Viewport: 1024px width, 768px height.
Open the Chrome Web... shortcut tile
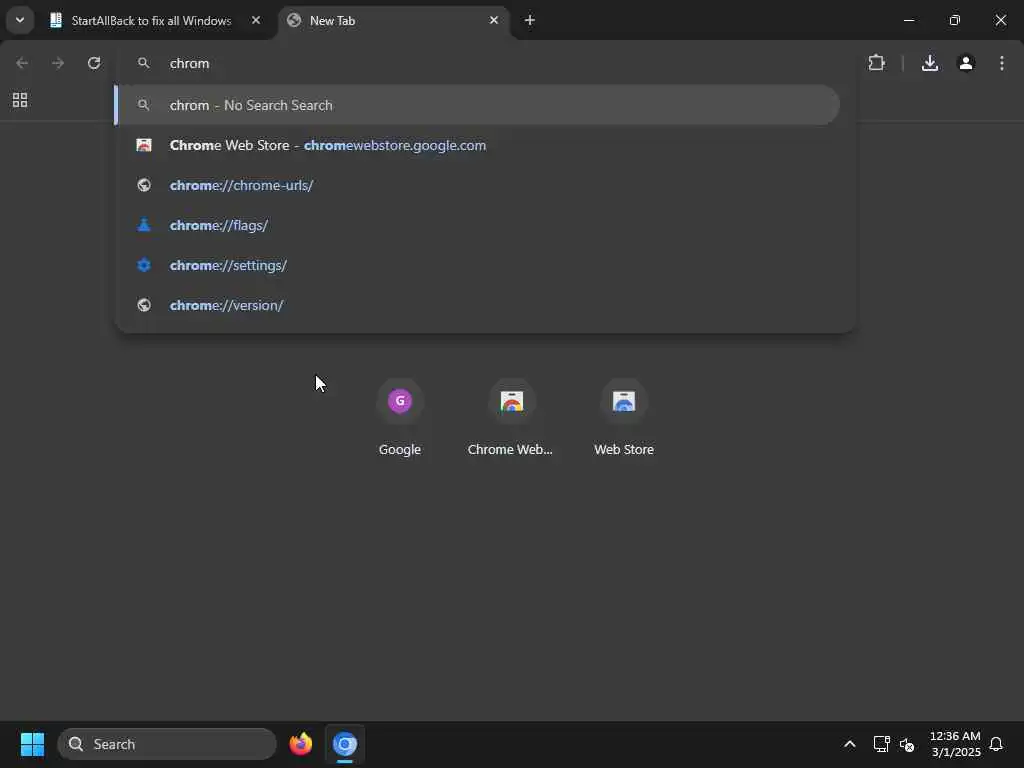click(511, 418)
